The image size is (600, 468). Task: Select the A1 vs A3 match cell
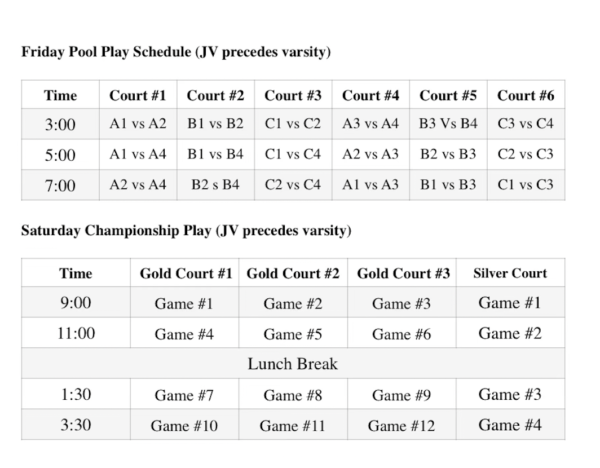click(x=370, y=185)
